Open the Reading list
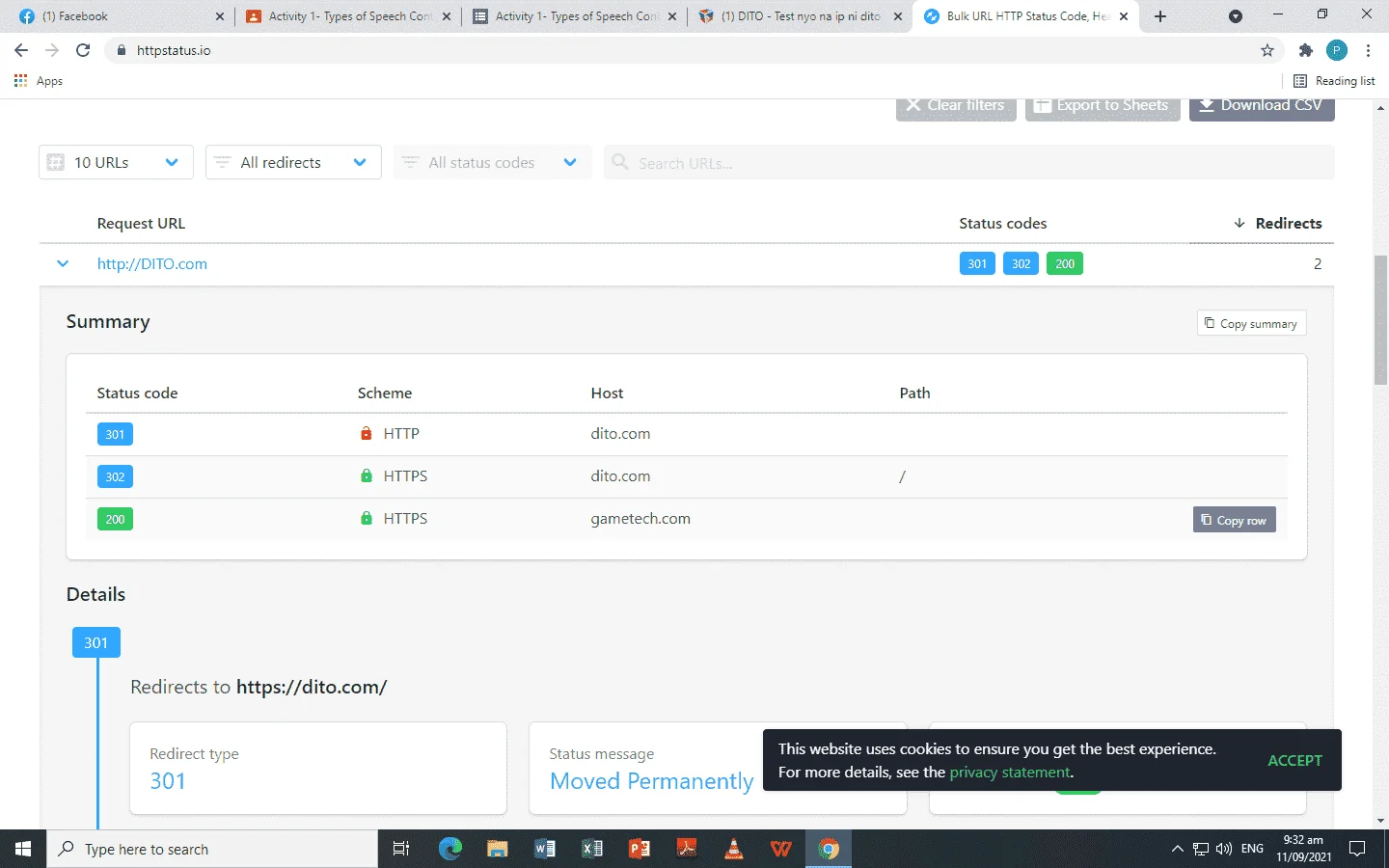The image size is (1389, 868). pos(1334,81)
